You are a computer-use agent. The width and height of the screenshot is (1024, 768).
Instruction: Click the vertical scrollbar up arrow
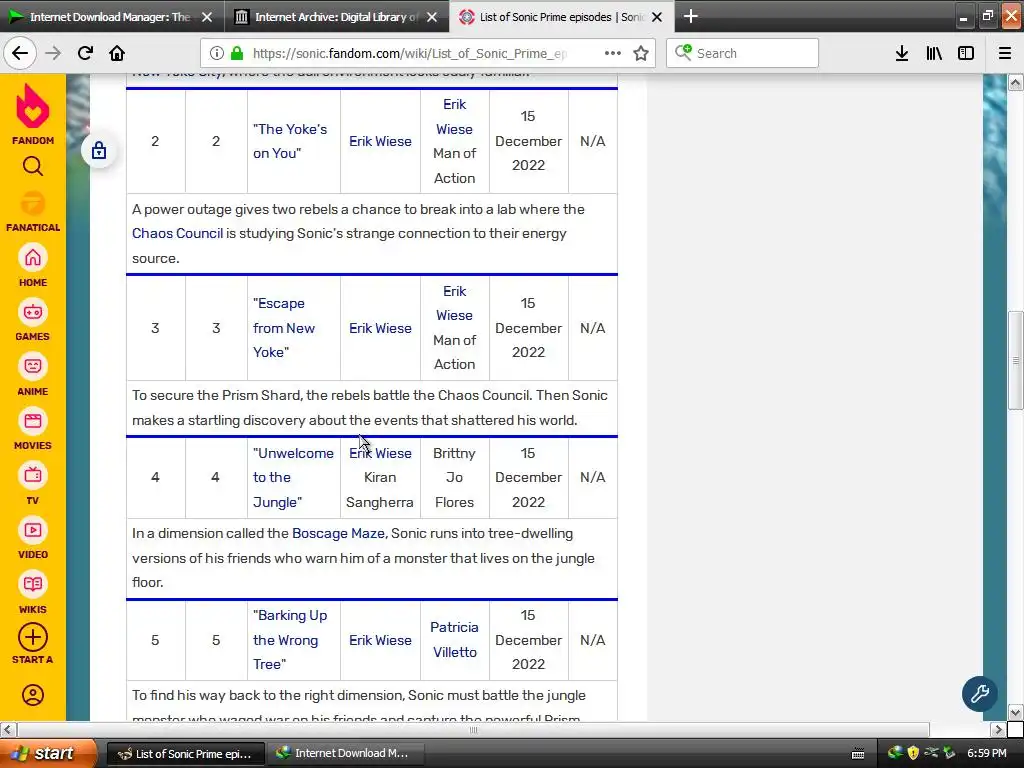pyautogui.click(x=1015, y=82)
